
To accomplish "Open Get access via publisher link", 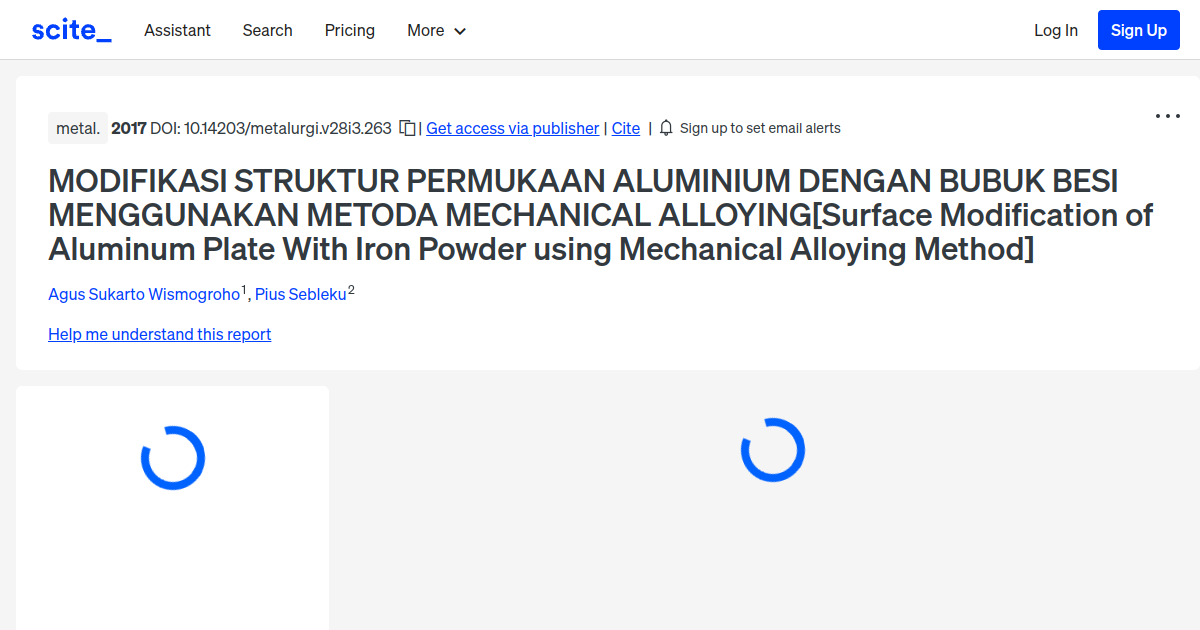I will pyautogui.click(x=512, y=128).
